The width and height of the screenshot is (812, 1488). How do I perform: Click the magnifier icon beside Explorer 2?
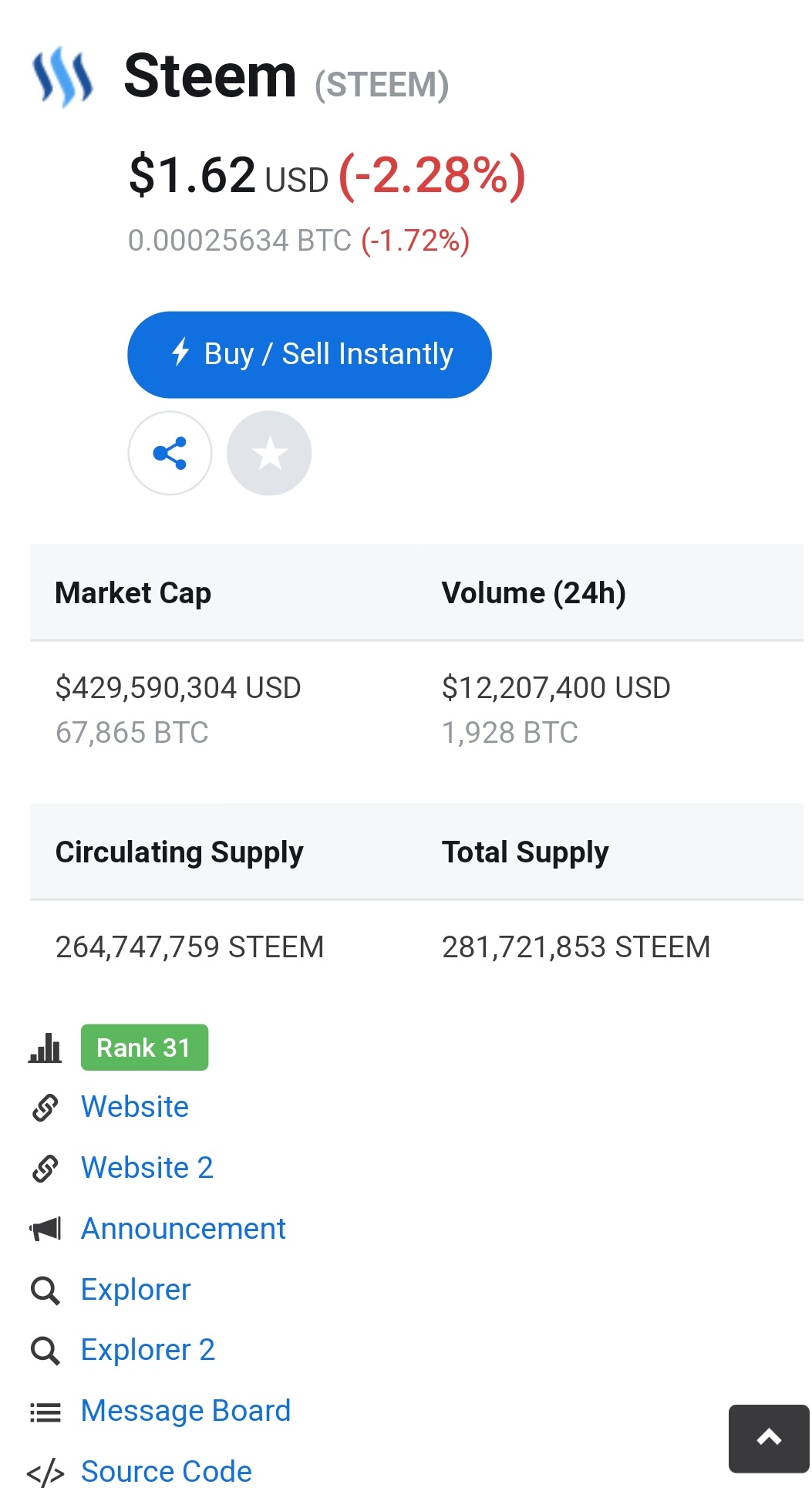pos(45,1351)
